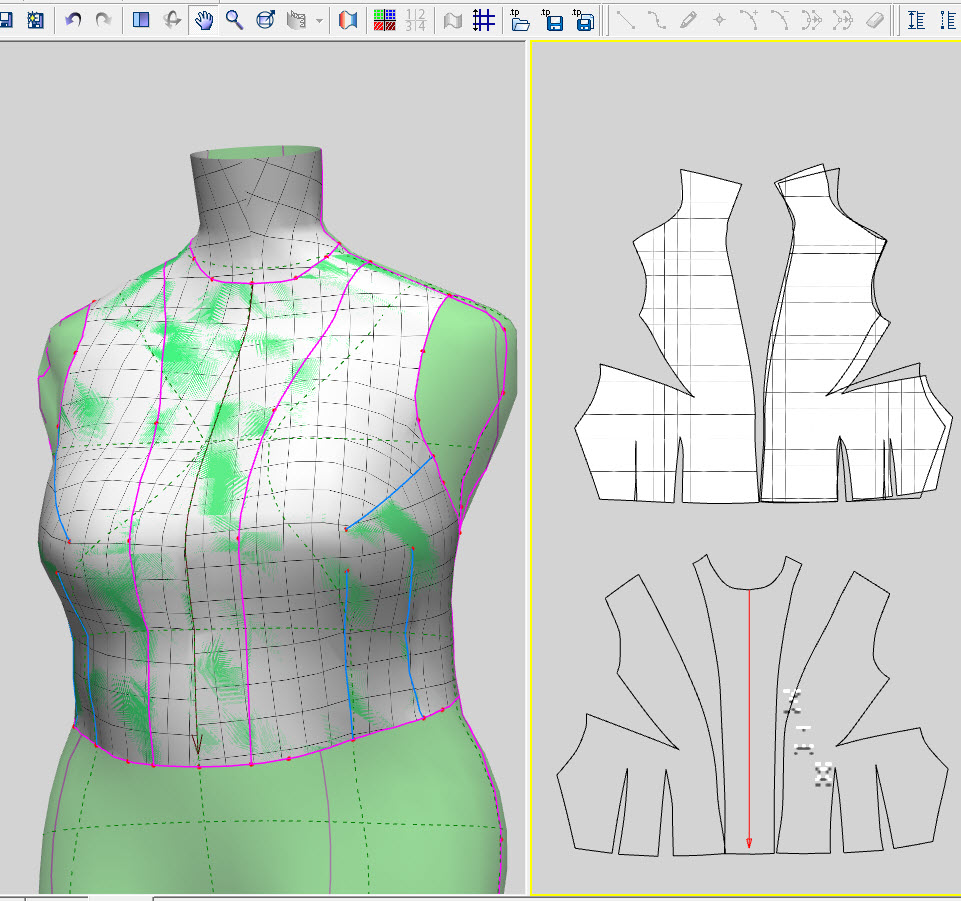Click the red grain line arrow

[x=749, y=720]
